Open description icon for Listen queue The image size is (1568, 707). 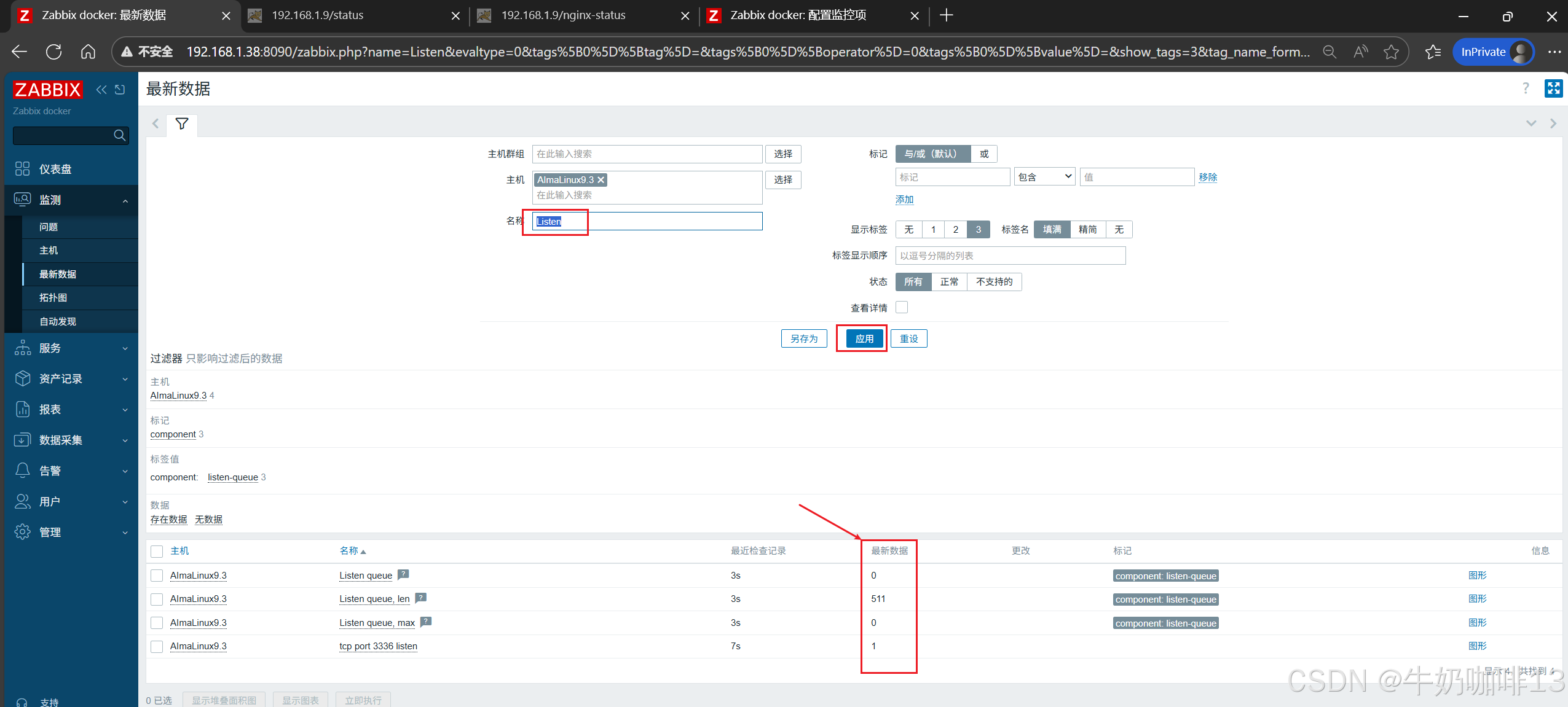[403, 574]
